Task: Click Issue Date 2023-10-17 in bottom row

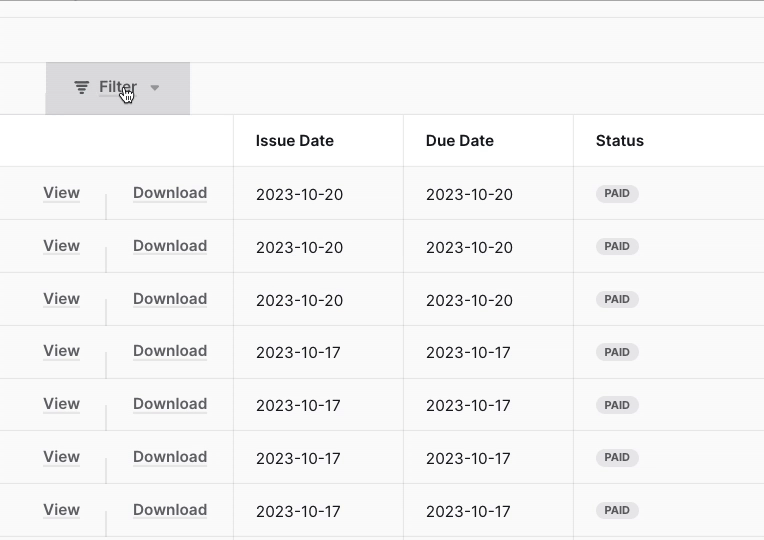Action: point(298,511)
